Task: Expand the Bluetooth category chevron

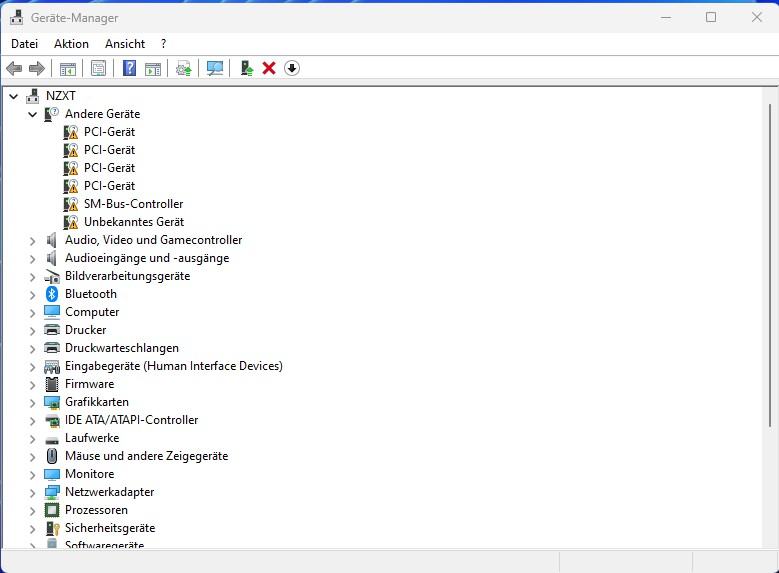Action: coord(33,295)
